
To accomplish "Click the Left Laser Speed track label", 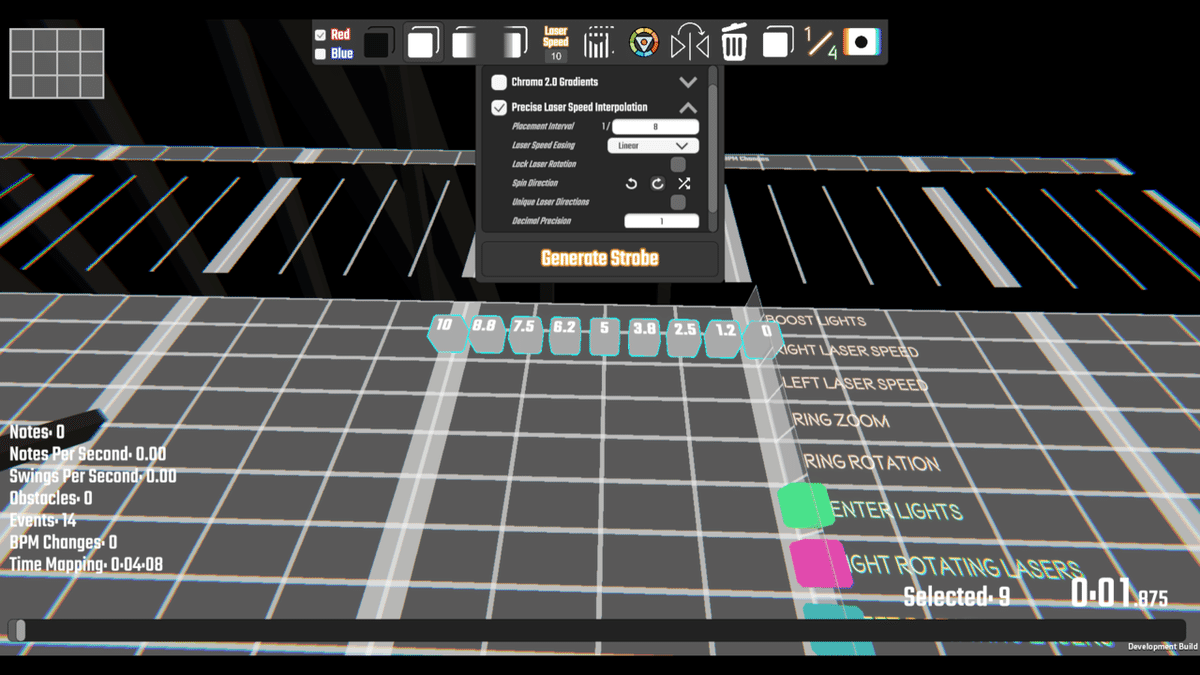I will pos(855,384).
